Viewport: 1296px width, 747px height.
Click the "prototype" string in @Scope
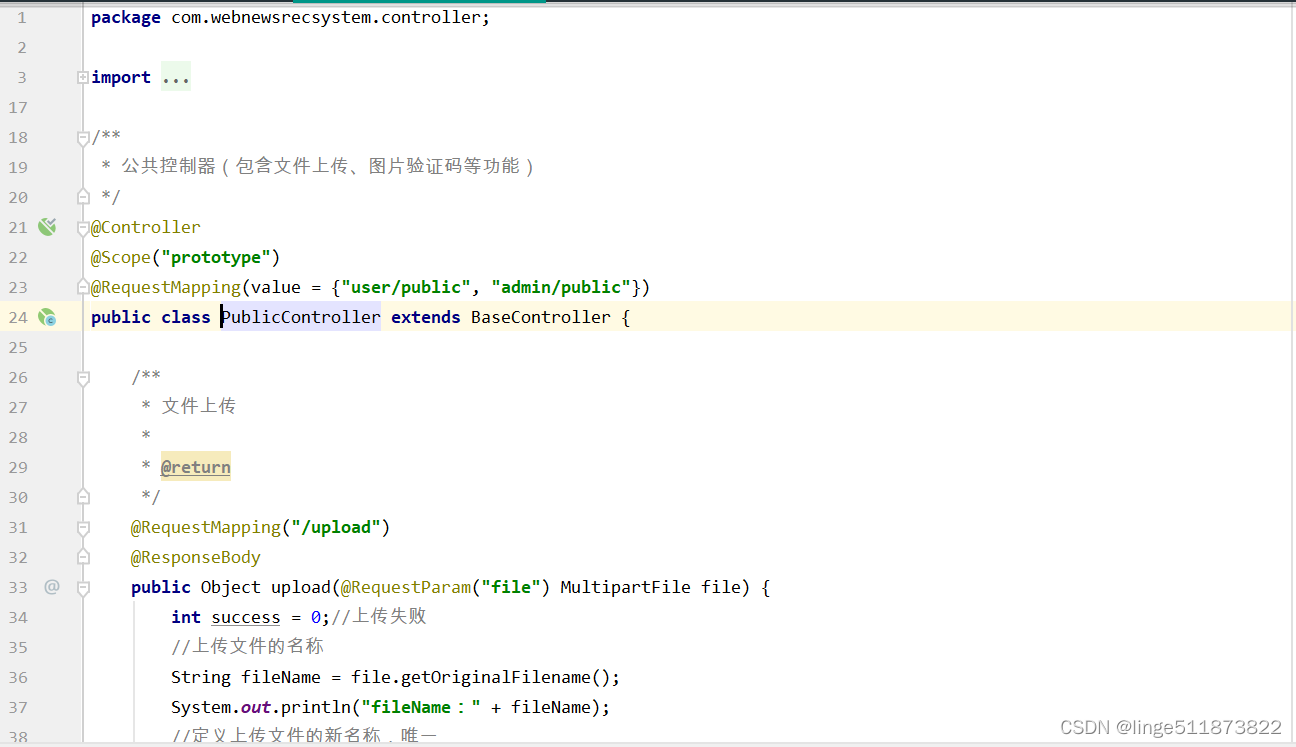[216, 257]
